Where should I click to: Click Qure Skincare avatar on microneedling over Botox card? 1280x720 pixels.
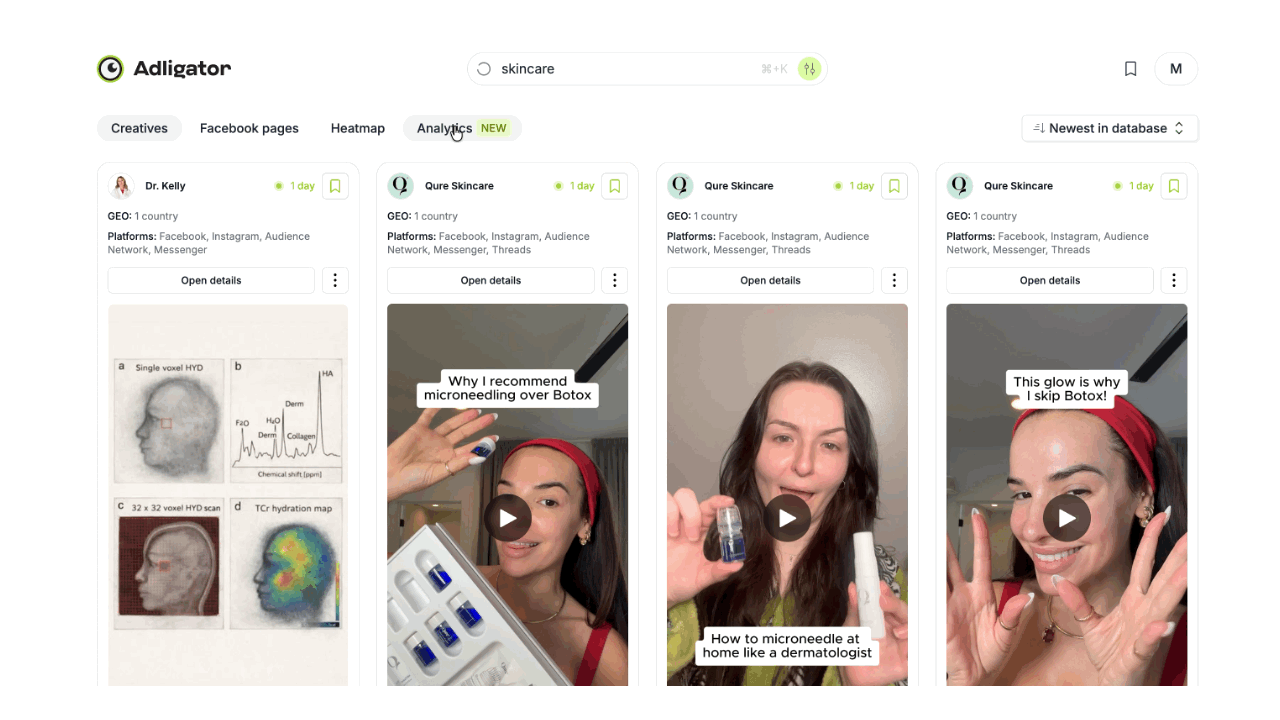click(x=400, y=186)
